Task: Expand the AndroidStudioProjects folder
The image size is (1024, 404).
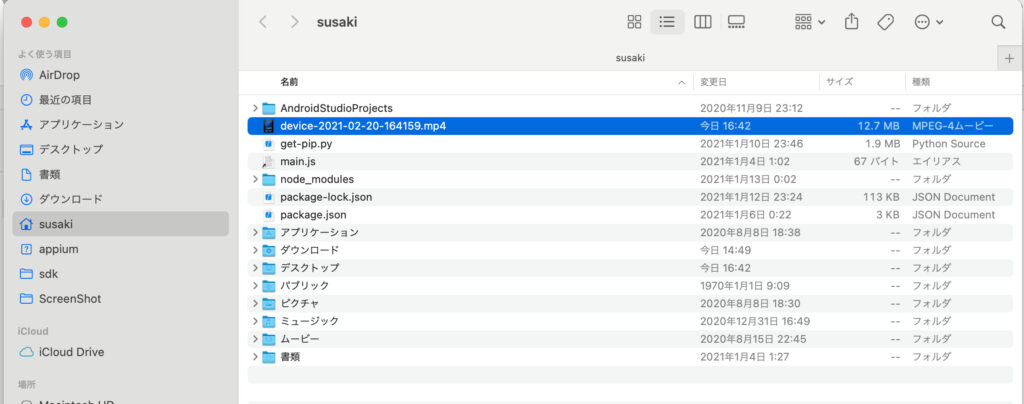Action: 255,108
